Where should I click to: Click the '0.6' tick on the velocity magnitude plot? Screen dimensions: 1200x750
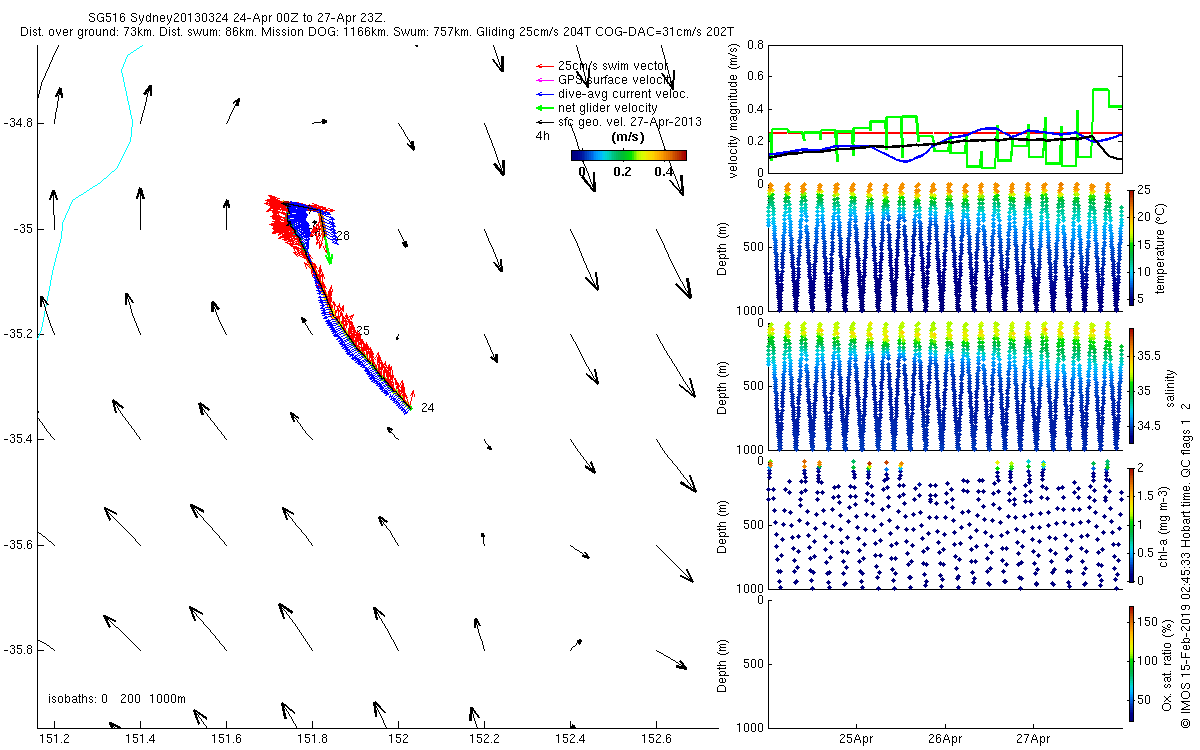pyautogui.click(x=755, y=77)
